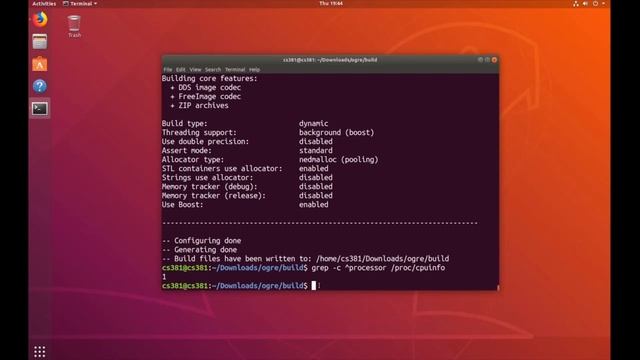Click the 'nedmalloc (pooling)' value
This screenshot has height=360, width=640.
[x=338, y=159]
